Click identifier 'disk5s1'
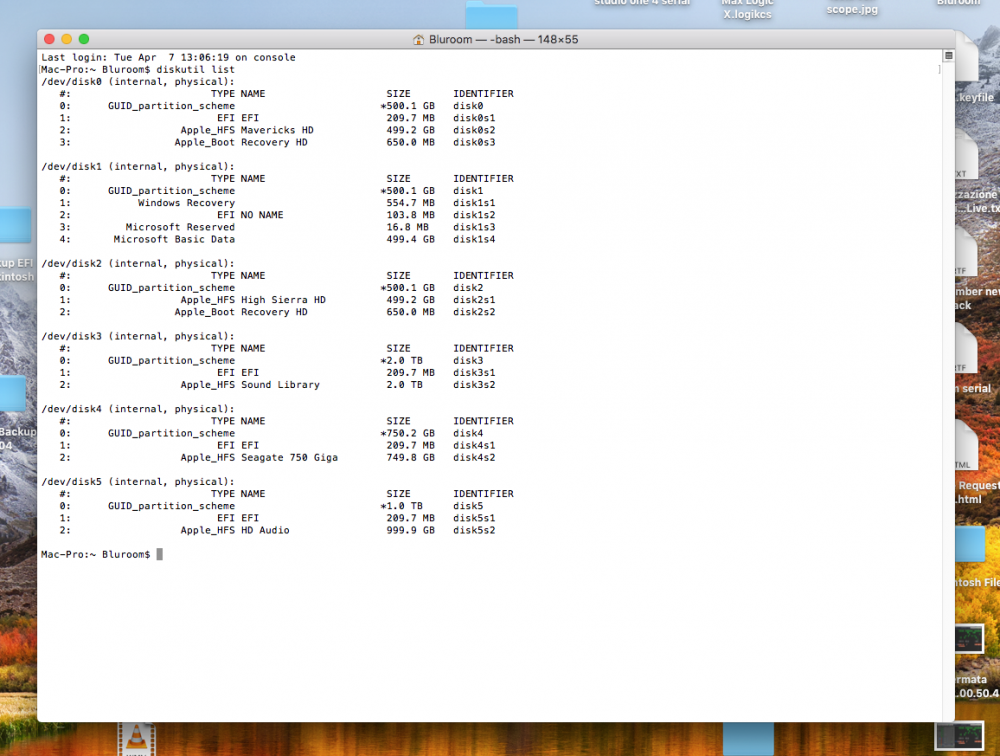Image resolution: width=1000 pixels, height=756 pixels. (474, 518)
